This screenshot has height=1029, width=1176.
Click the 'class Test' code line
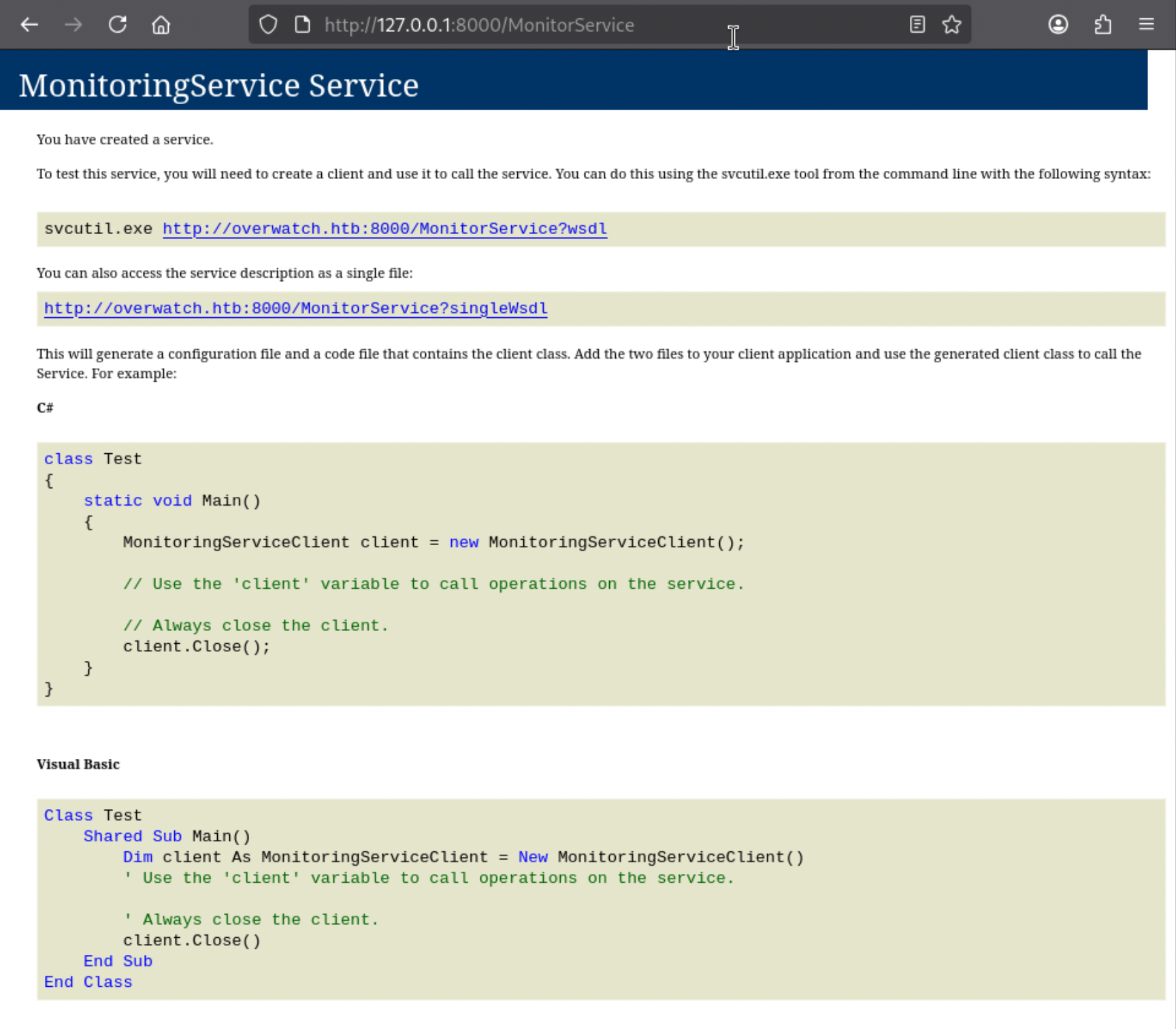click(x=93, y=459)
